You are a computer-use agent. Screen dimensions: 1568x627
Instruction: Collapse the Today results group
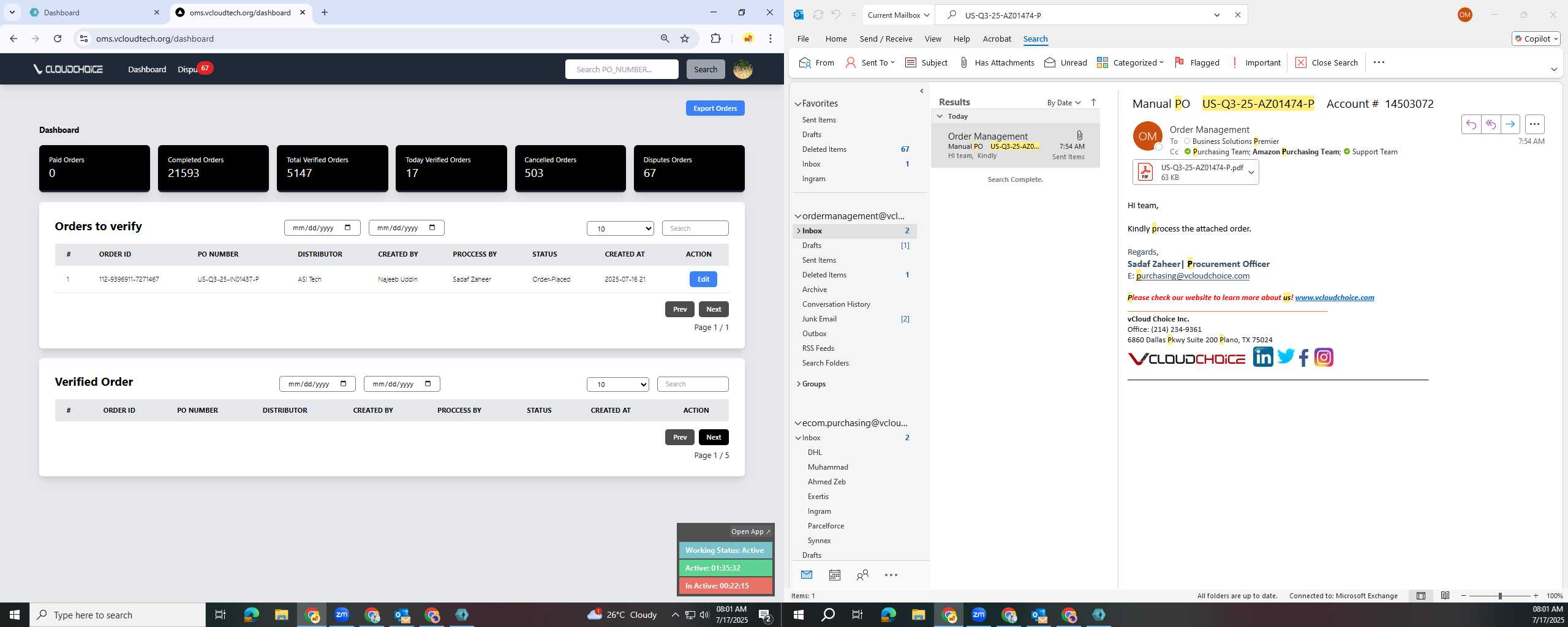point(940,116)
